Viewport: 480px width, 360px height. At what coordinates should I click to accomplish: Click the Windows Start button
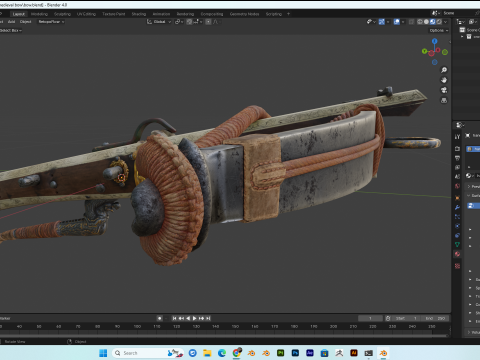click(x=103, y=353)
